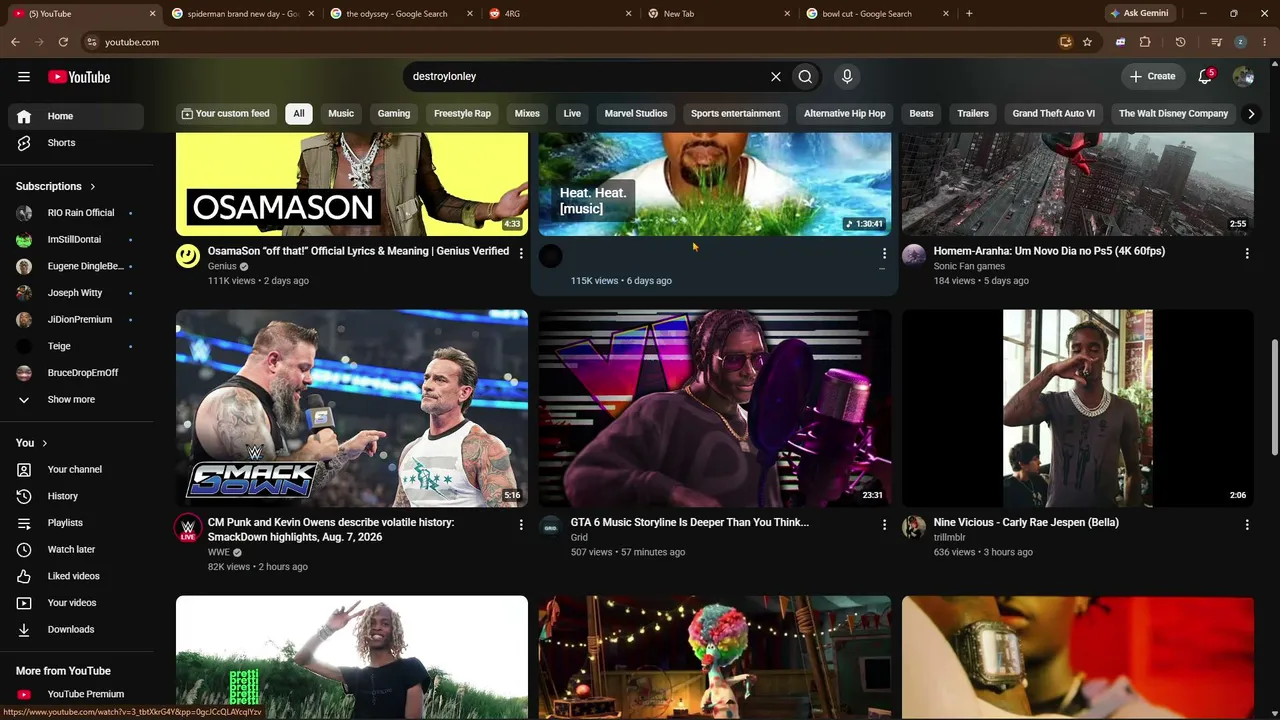The image size is (1280, 720).
Task: Play CM Punk SmackDown thumbnail
Action: coord(352,408)
